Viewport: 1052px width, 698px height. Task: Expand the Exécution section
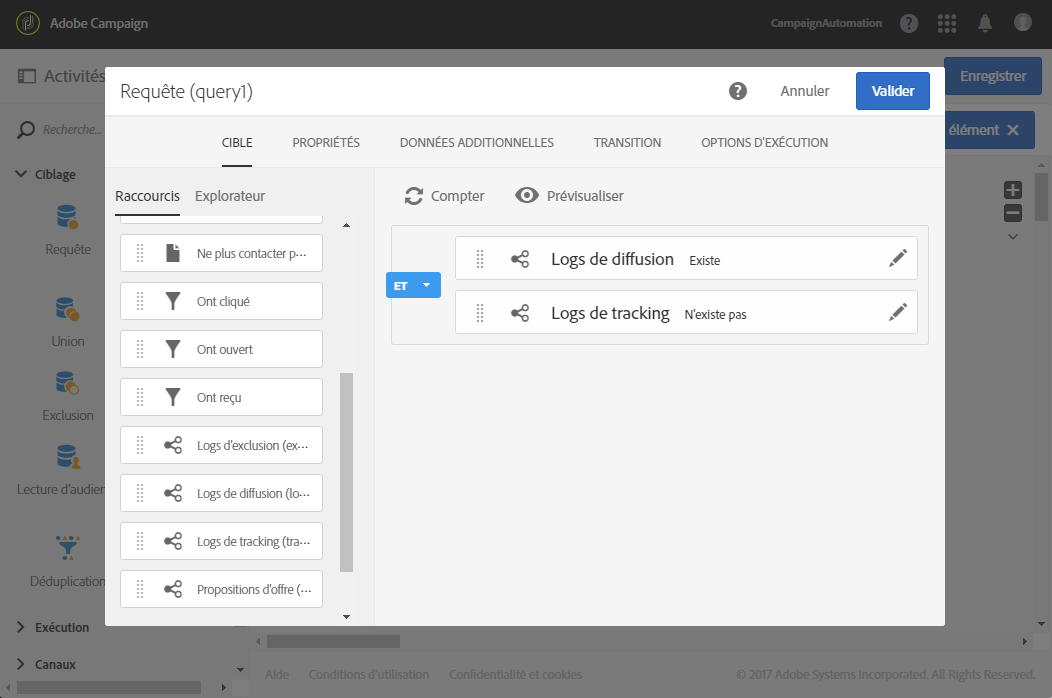tap(53, 628)
